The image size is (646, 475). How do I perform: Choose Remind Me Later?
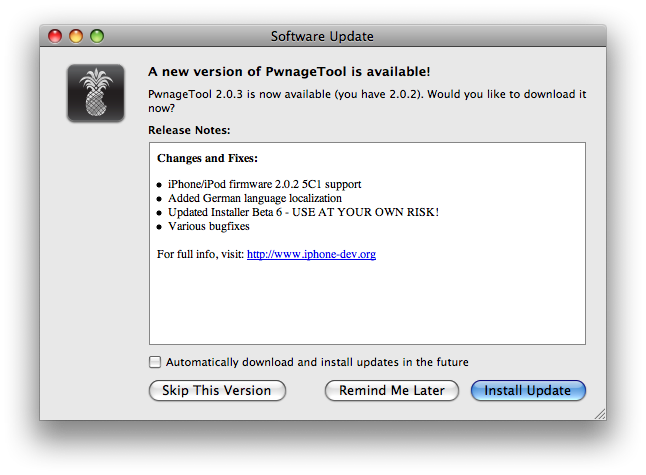391,391
